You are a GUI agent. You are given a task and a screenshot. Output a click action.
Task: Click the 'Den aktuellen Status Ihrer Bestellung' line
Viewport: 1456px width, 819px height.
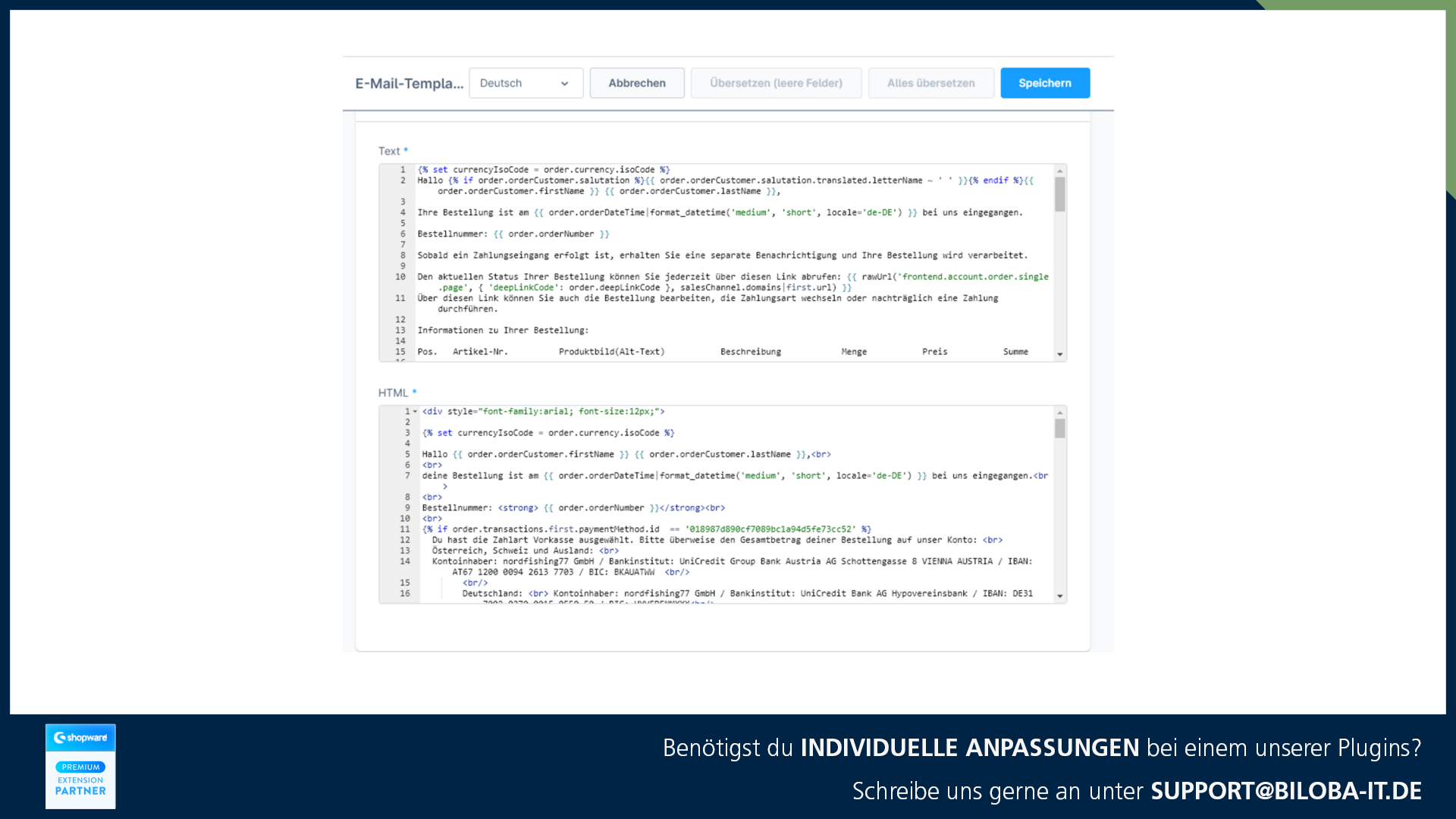tap(733, 282)
